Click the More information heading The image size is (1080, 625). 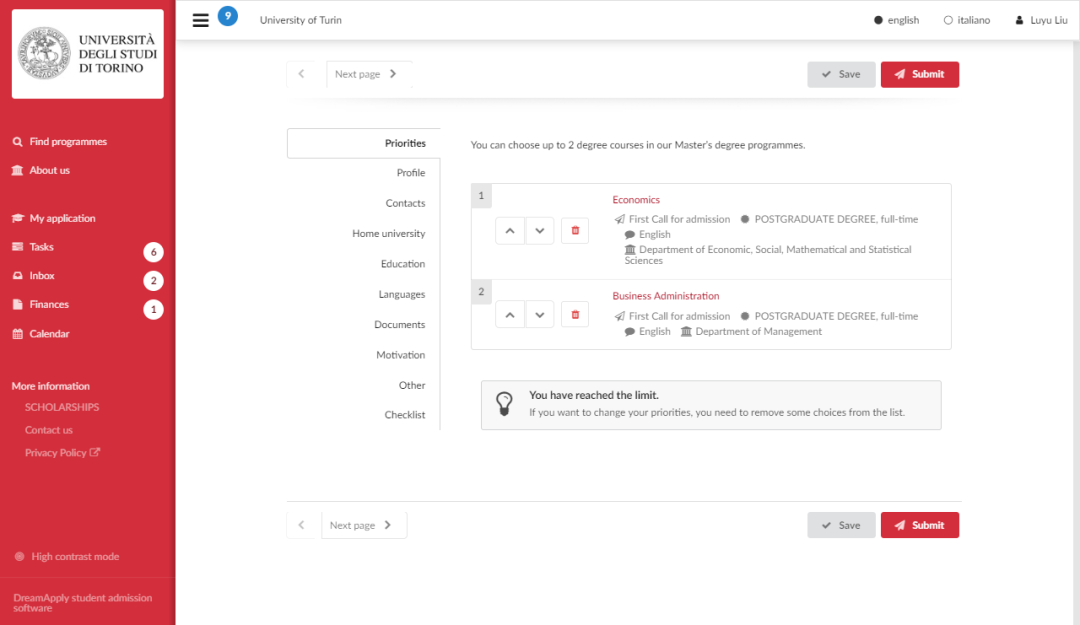(x=50, y=386)
